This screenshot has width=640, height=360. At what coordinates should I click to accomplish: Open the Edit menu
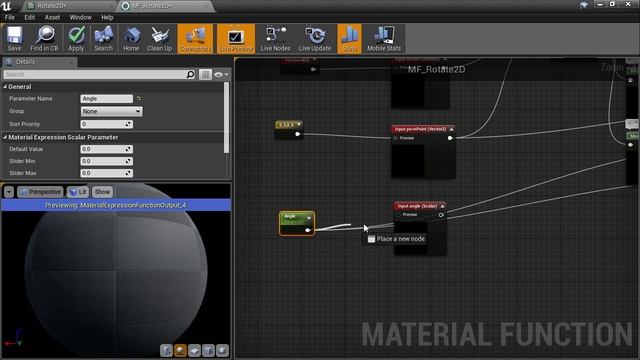click(x=29, y=17)
